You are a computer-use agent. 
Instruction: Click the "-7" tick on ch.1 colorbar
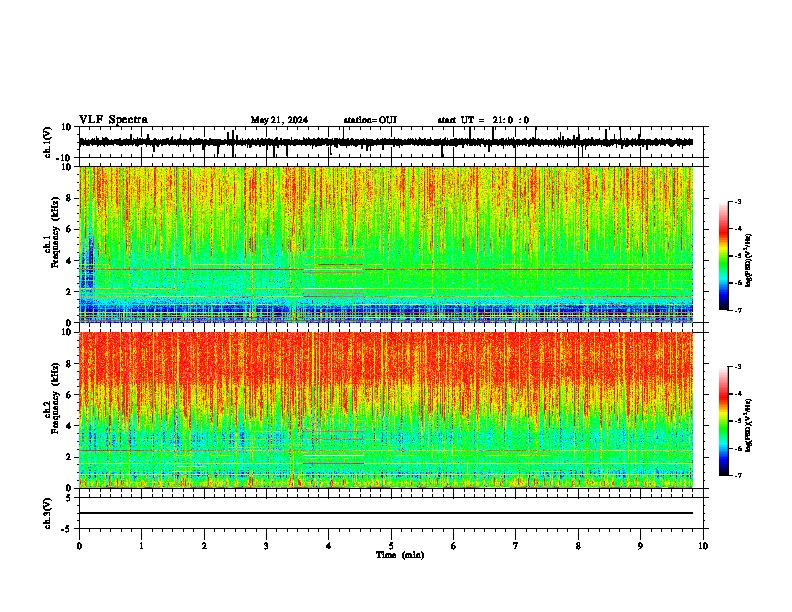pyautogui.click(x=738, y=310)
